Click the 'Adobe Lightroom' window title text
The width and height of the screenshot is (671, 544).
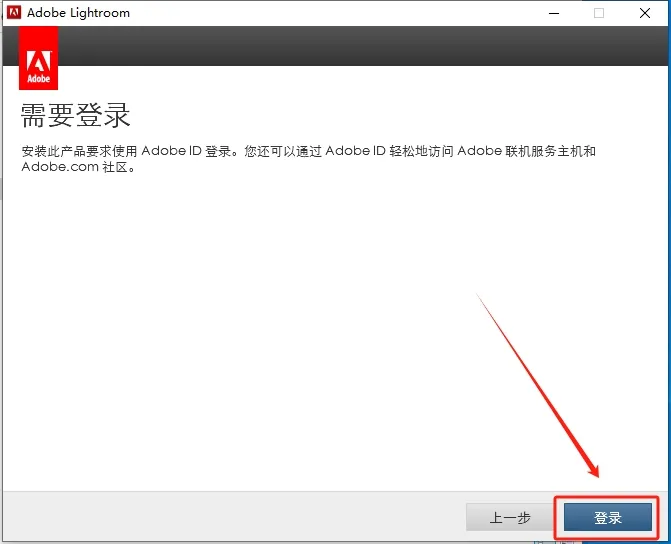pos(78,13)
